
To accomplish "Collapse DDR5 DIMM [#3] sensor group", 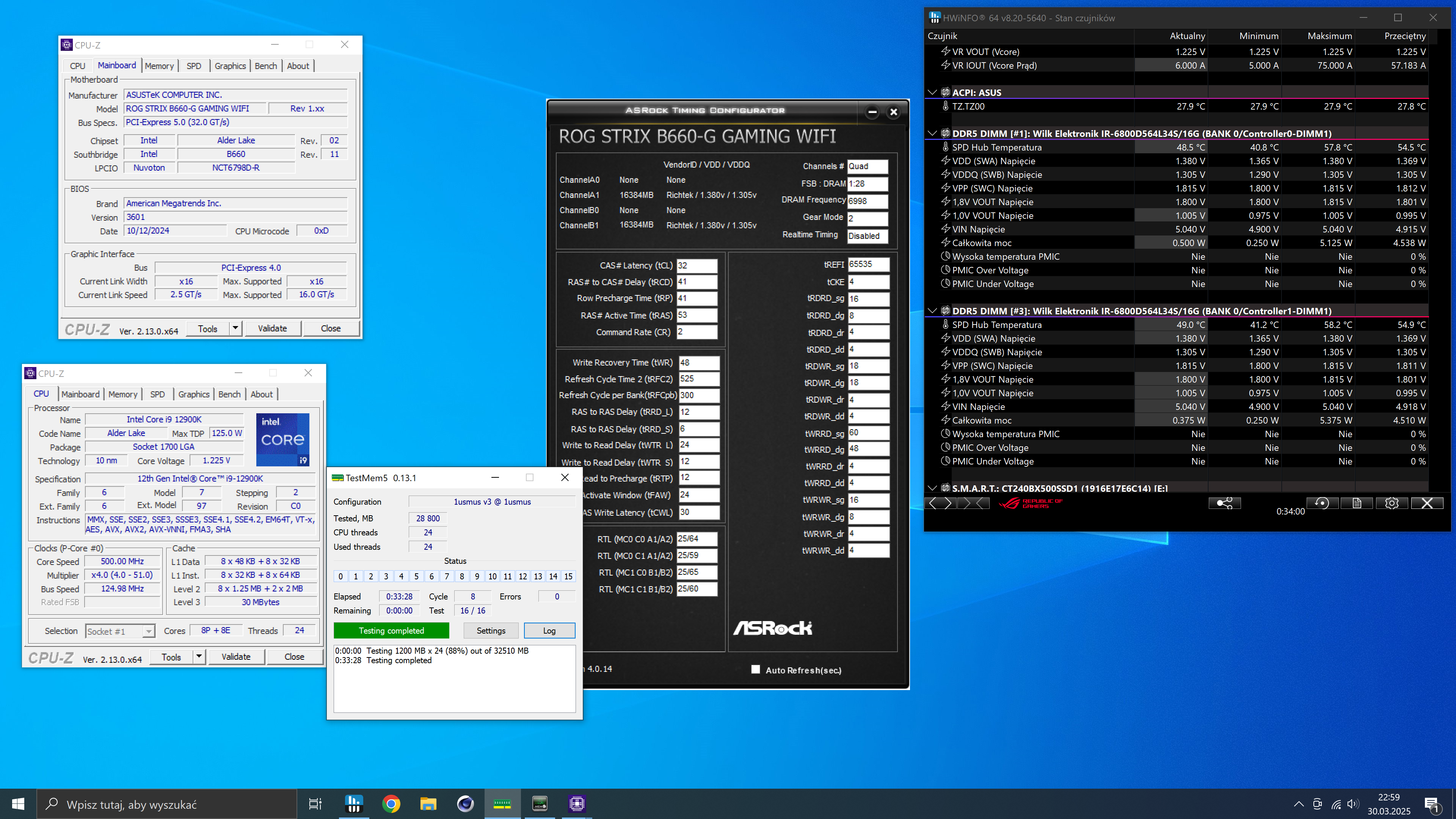I will [932, 311].
